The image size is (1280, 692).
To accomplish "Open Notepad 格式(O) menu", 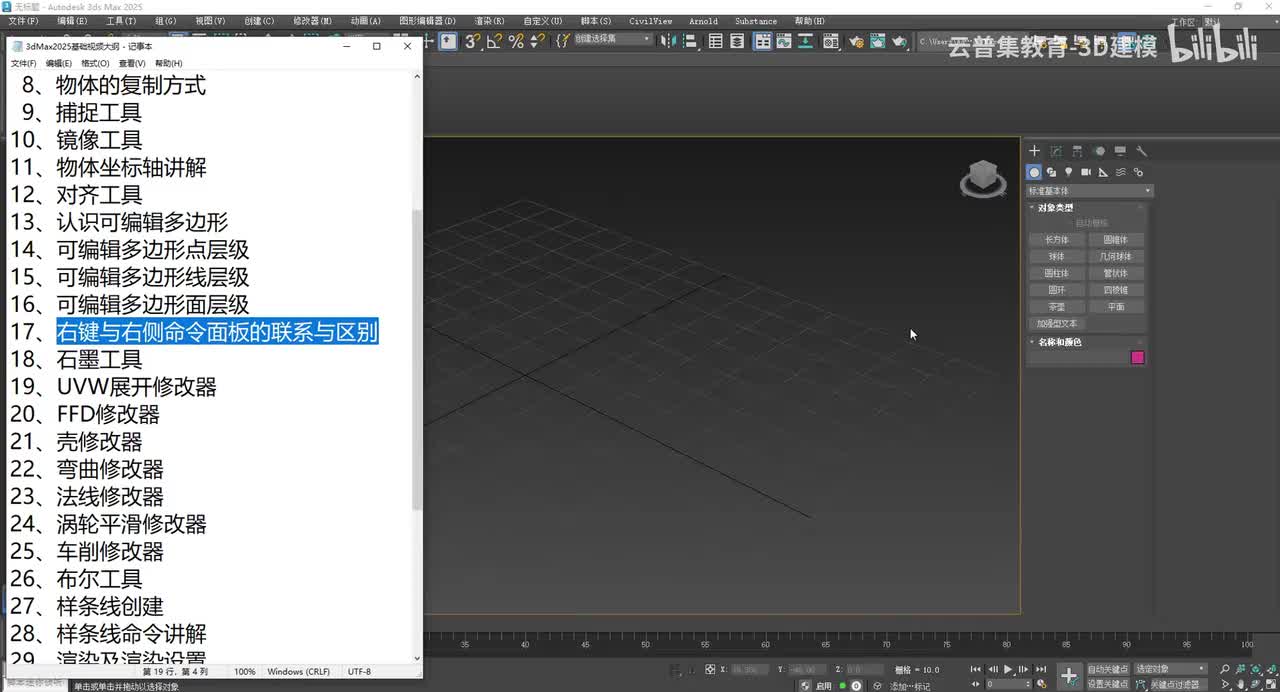I will (95, 63).
